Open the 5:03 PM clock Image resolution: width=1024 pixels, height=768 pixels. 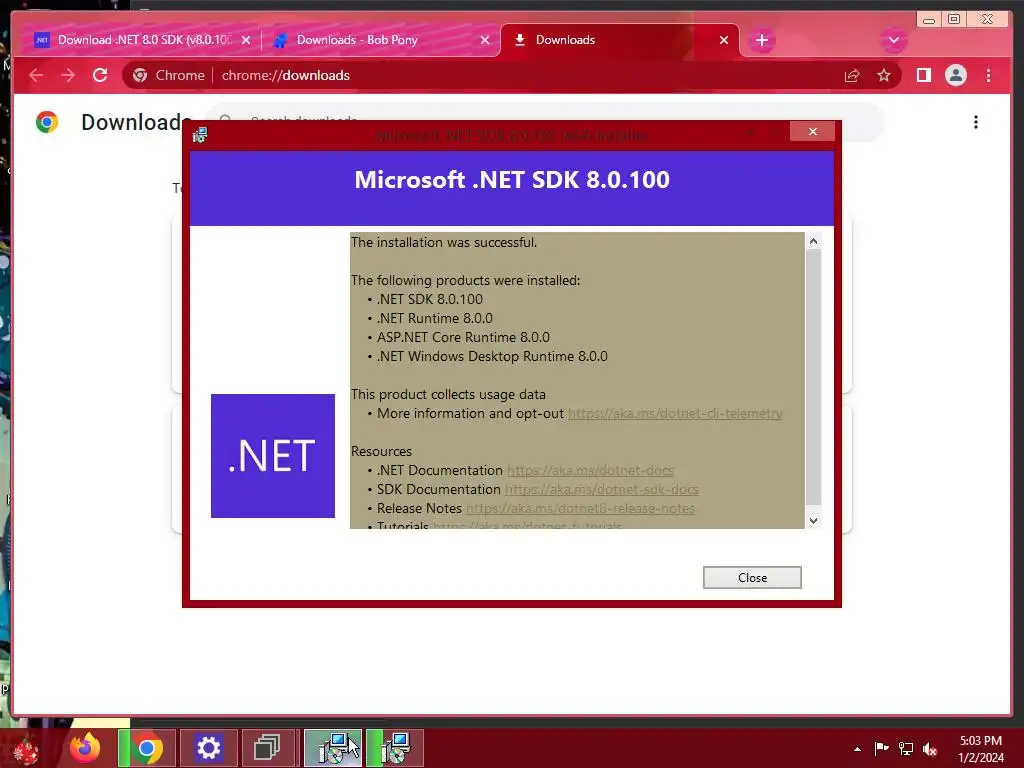[x=980, y=749]
